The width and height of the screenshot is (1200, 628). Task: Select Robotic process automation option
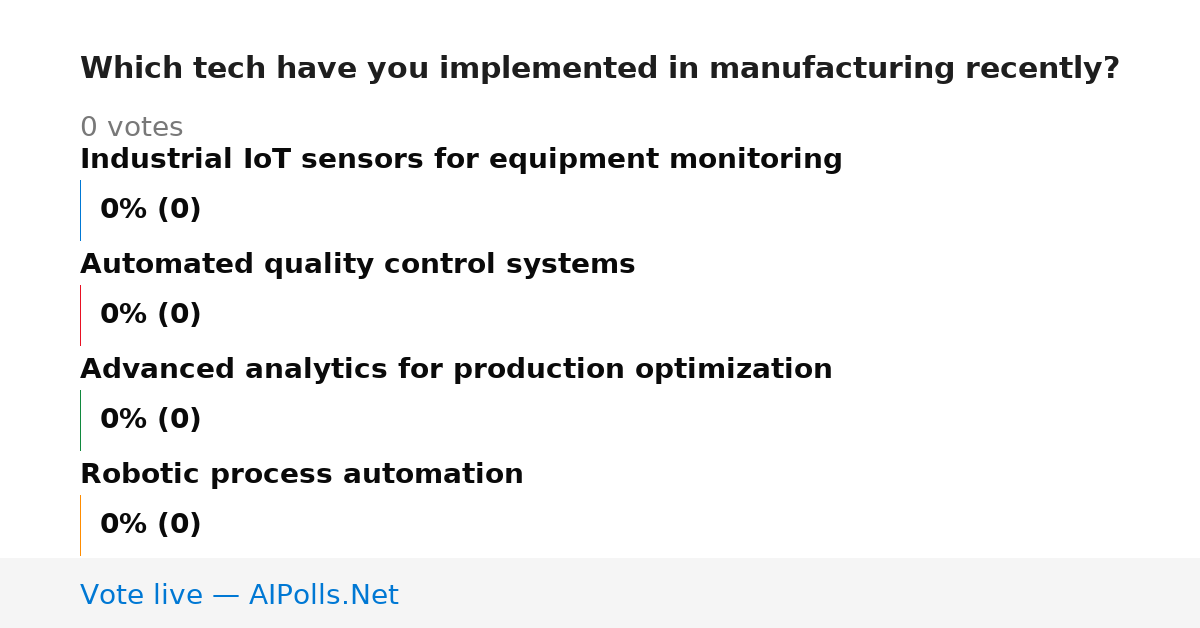(301, 475)
